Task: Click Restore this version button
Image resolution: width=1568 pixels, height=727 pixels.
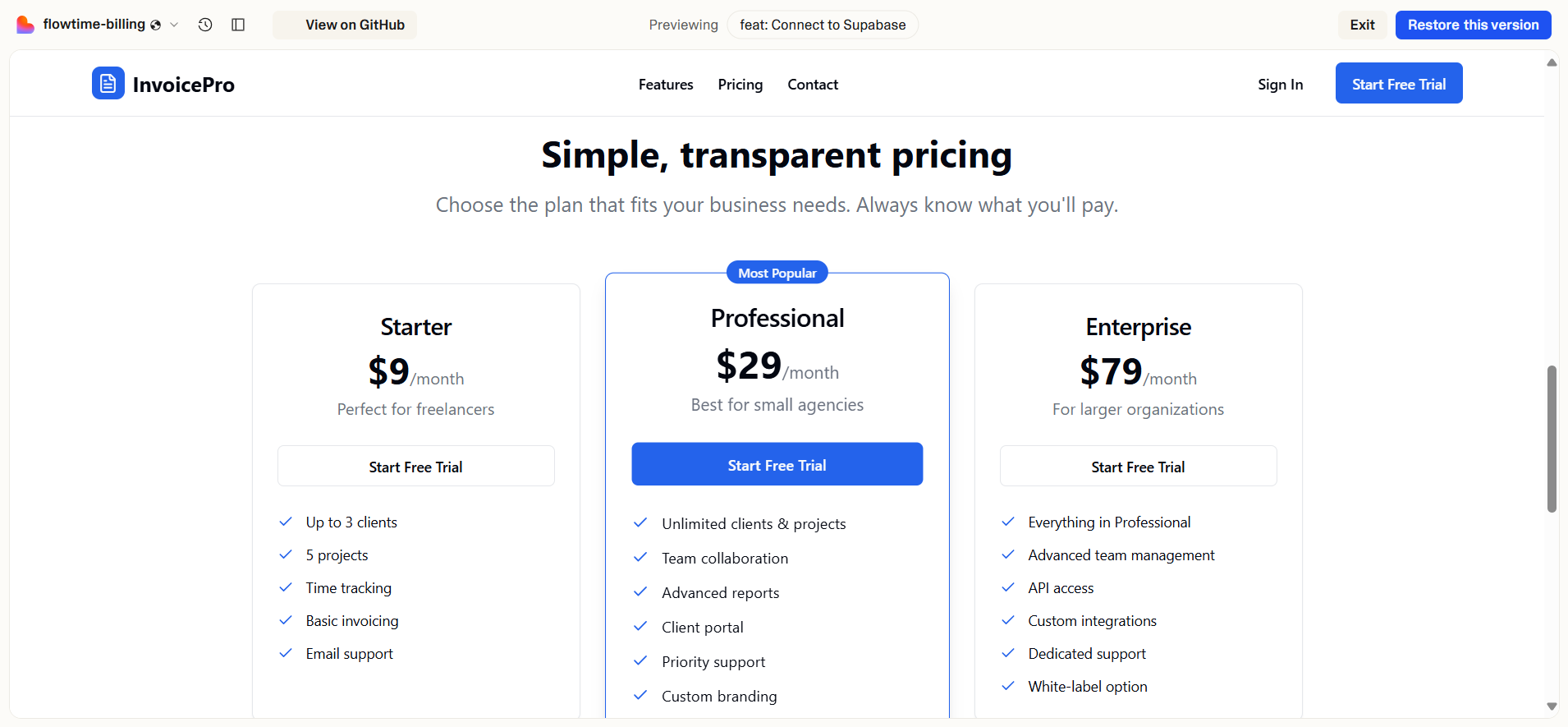Action: [x=1473, y=25]
